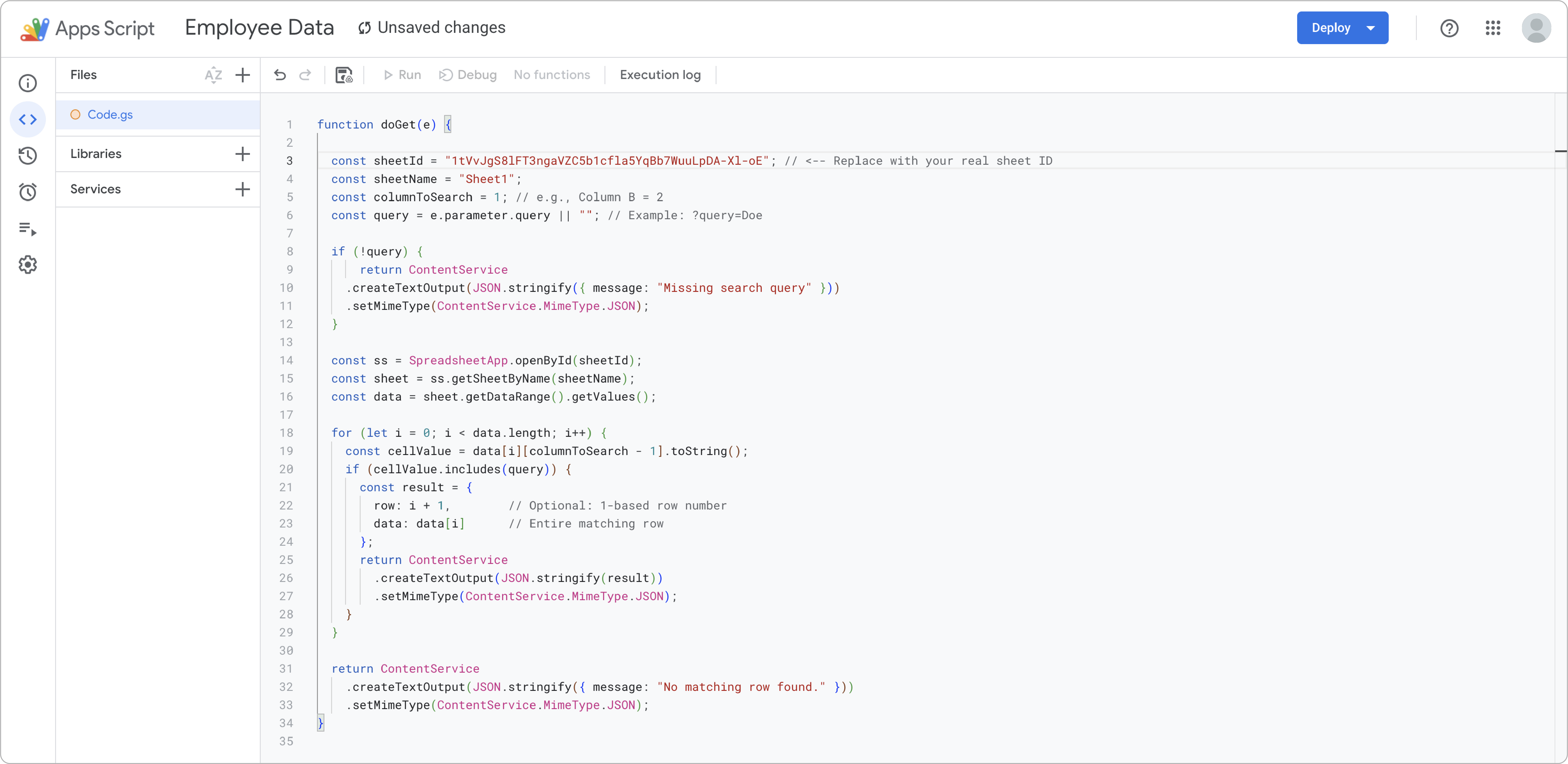
Task: Open Project Settings gear icon
Action: (x=28, y=265)
